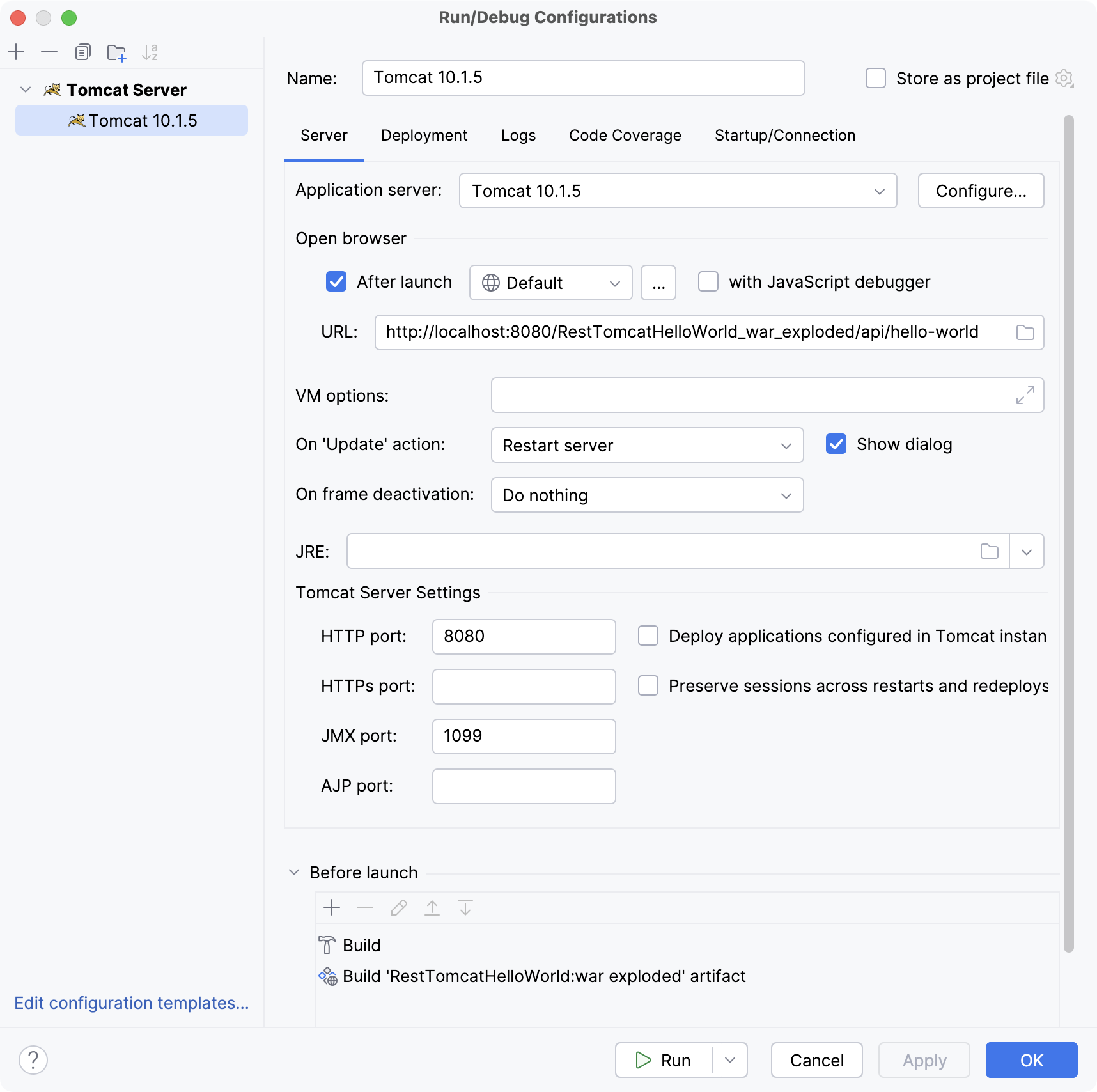Sort configurations alphabetically
This screenshot has height=1092, width=1097.
[x=150, y=52]
